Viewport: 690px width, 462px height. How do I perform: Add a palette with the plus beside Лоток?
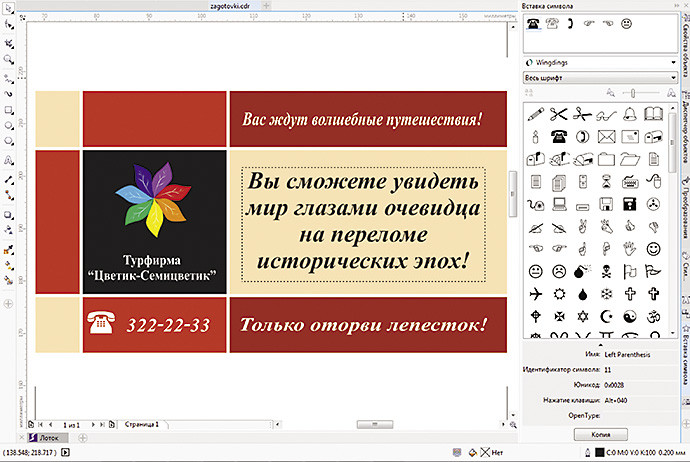click(x=82, y=438)
